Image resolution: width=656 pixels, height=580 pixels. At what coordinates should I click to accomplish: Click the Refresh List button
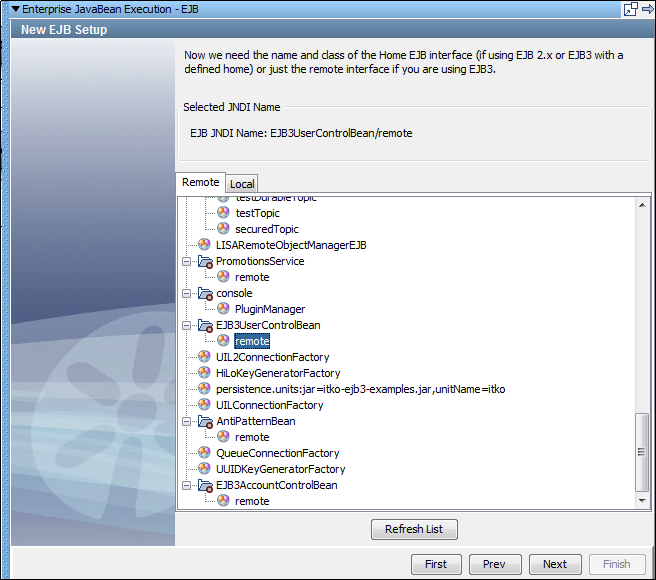tap(414, 529)
